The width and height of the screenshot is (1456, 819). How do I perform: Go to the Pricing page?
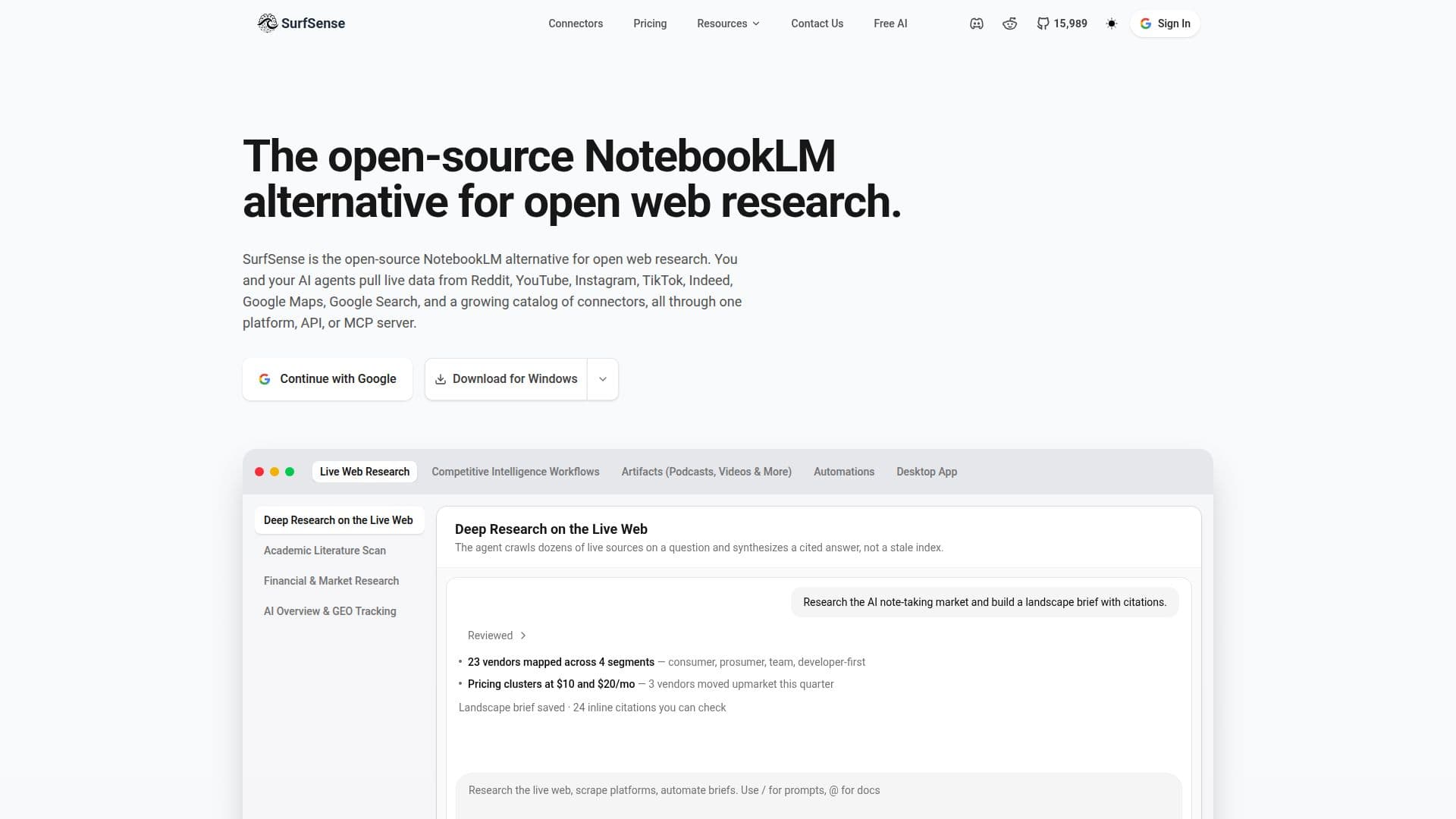[650, 24]
